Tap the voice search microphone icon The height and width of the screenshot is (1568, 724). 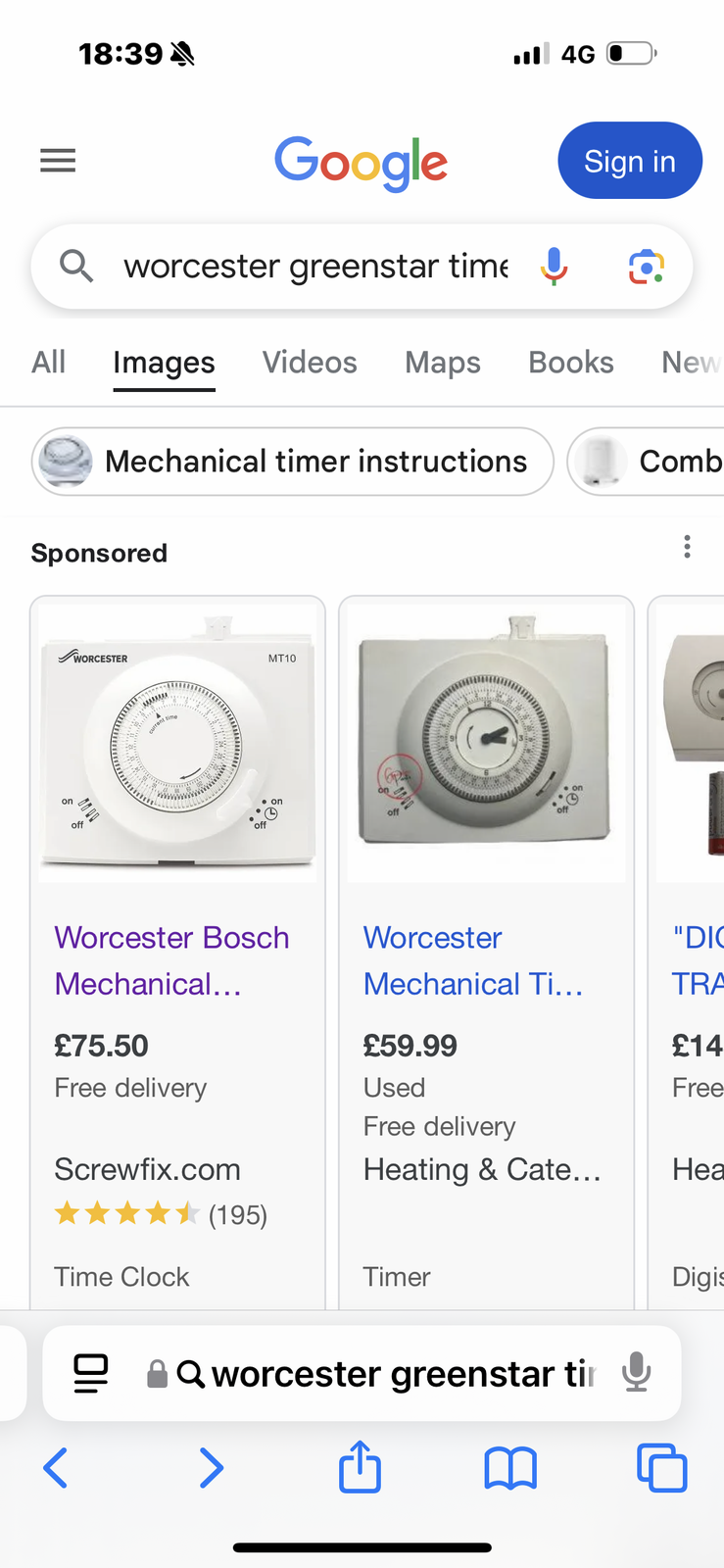(x=554, y=266)
